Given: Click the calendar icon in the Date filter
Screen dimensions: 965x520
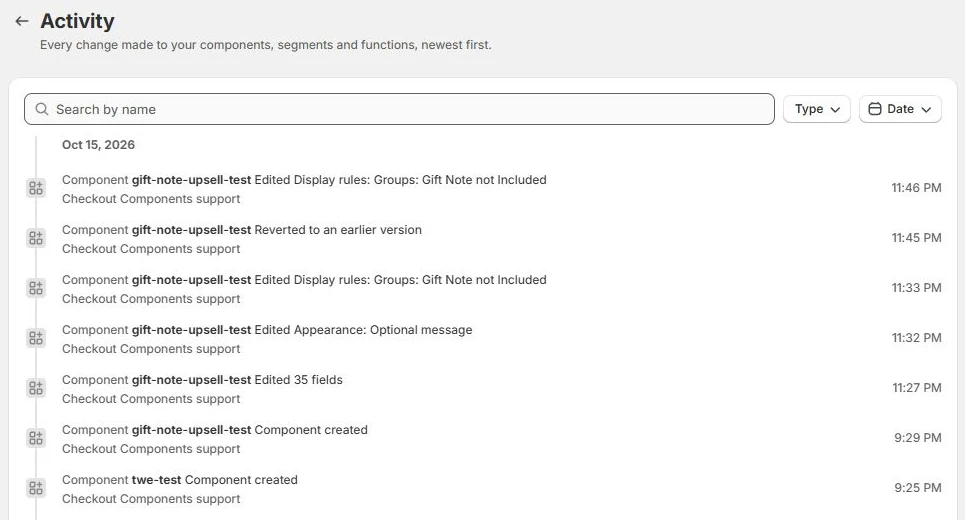Looking at the screenshot, I should tap(875, 109).
